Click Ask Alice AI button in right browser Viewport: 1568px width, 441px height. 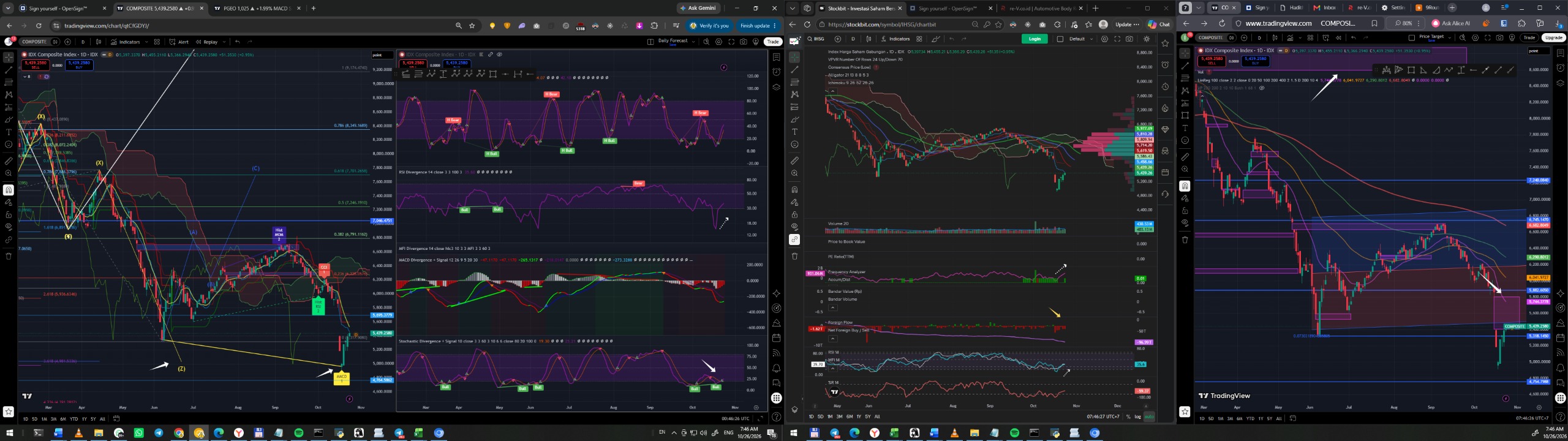coord(1451,23)
